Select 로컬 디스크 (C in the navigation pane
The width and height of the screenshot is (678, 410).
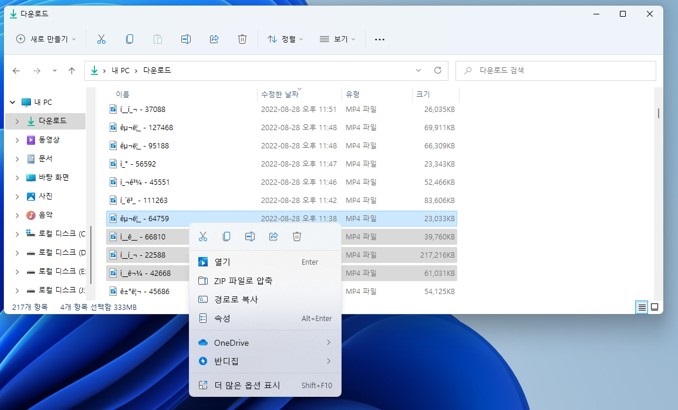tap(62, 234)
